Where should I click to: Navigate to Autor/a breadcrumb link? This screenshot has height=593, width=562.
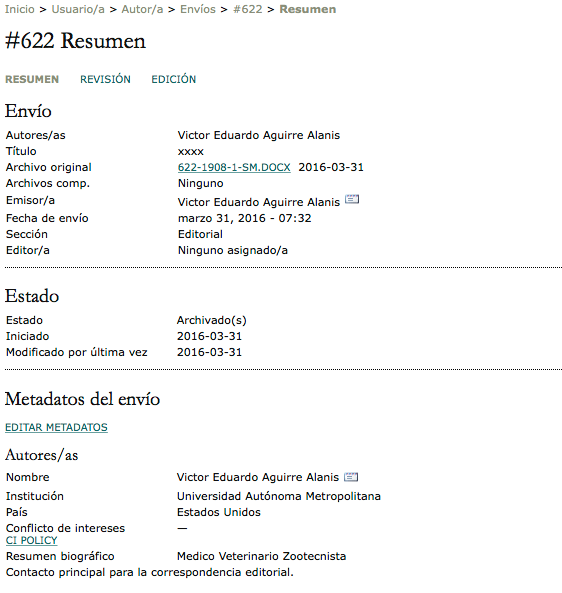pyautogui.click(x=142, y=9)
